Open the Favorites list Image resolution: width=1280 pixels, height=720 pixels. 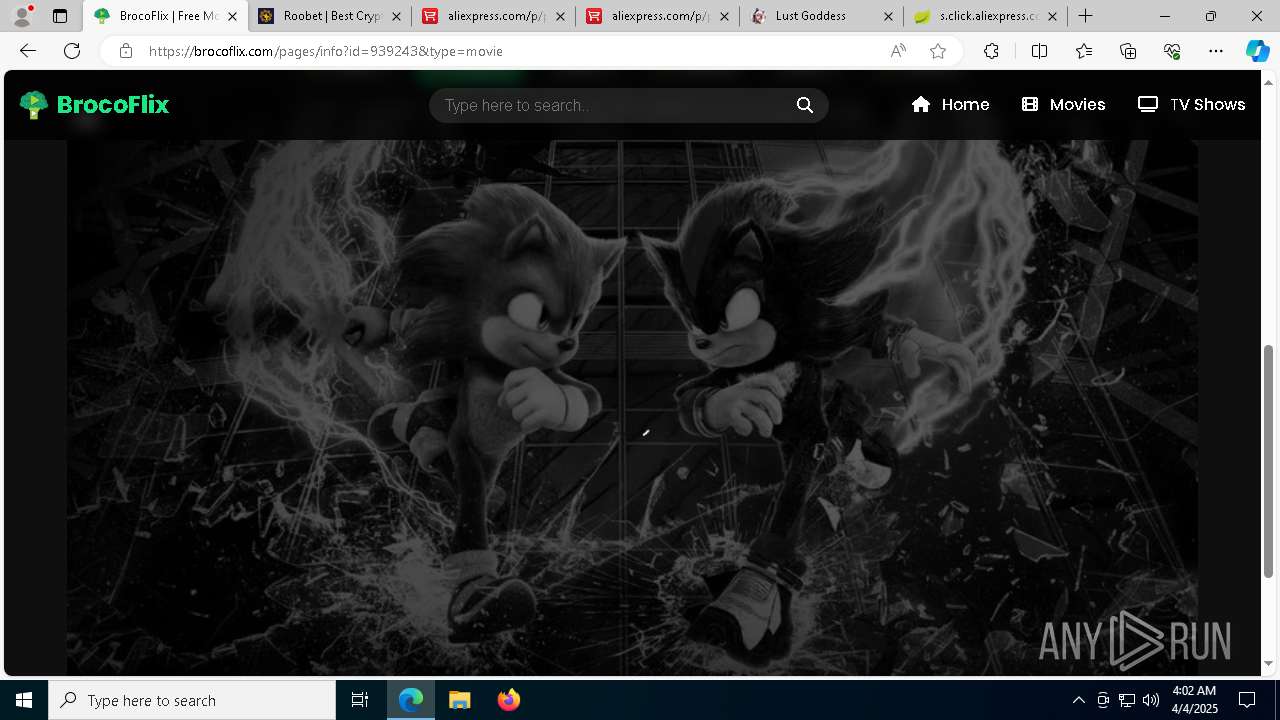pyautogui.click(x=1084, y=51)
